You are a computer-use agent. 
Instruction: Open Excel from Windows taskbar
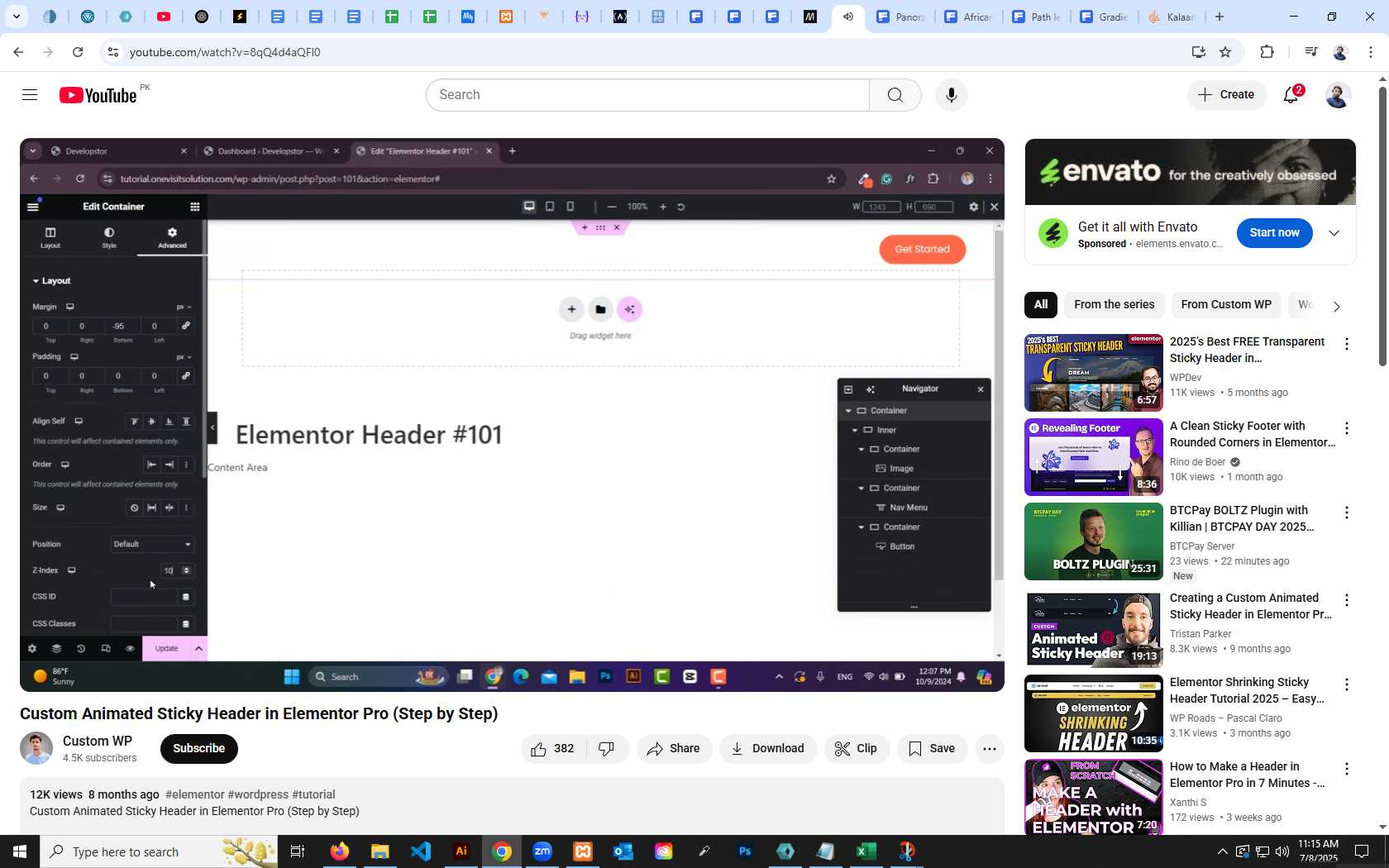click(x=866, y=851)
